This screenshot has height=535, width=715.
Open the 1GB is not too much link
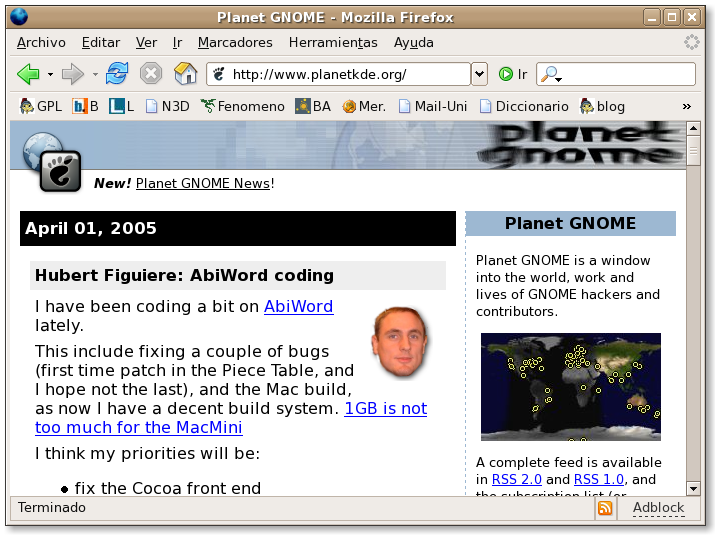click(231, 418)
